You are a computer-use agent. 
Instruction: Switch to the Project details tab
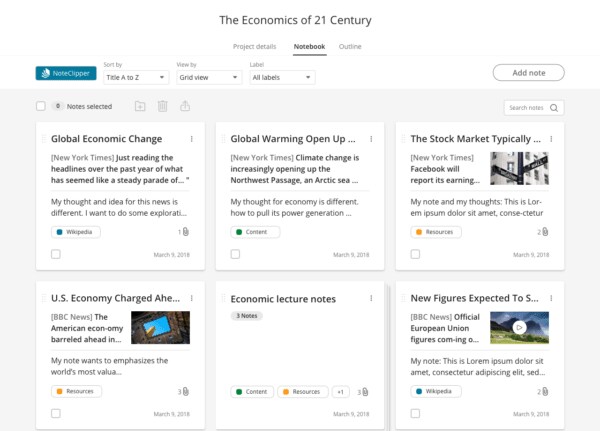pos(254,46)
